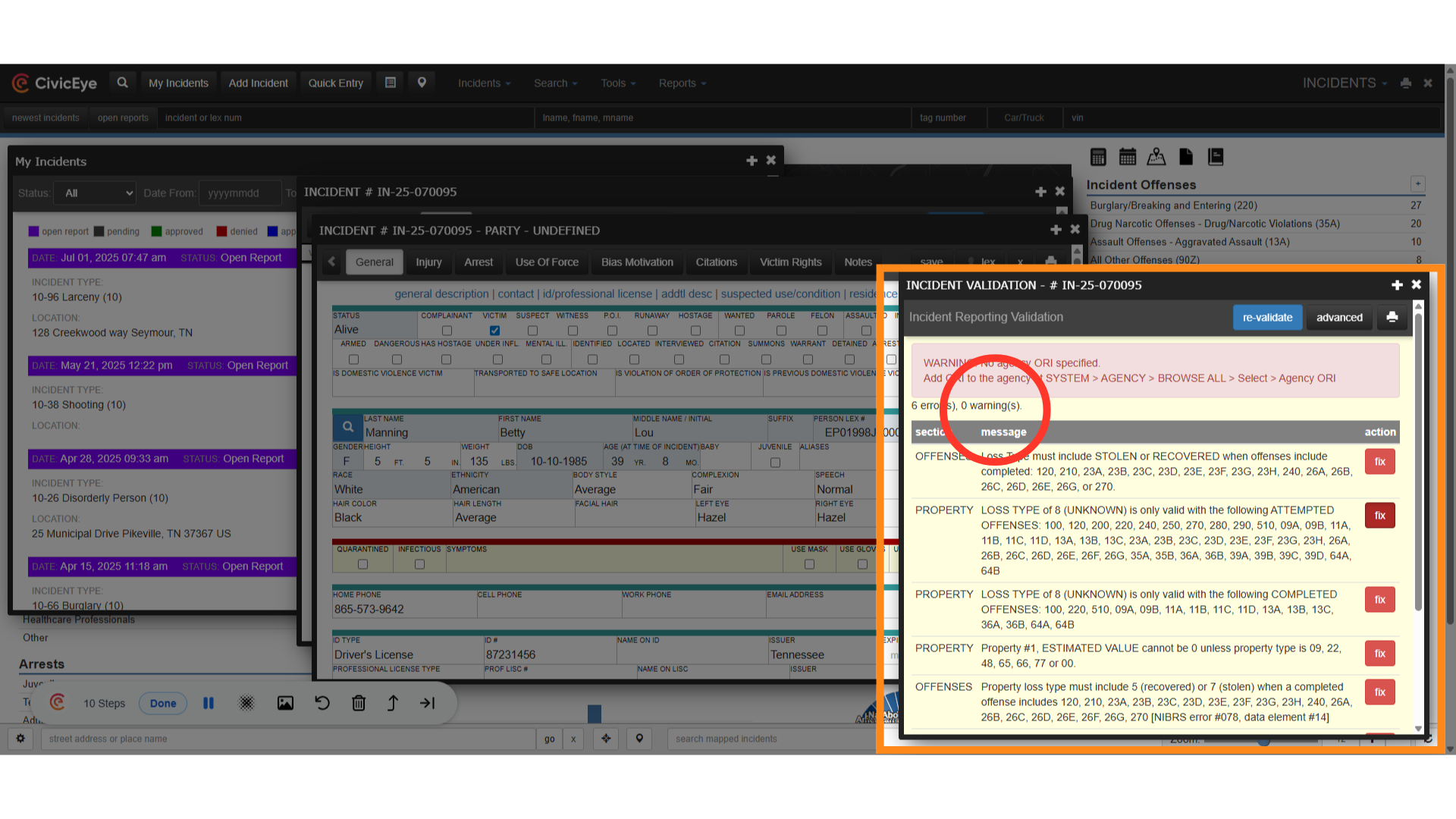The image size is (1456, 819).
Task: Click the person lookup magnifier beside Last Name
Action: (347, 427)
